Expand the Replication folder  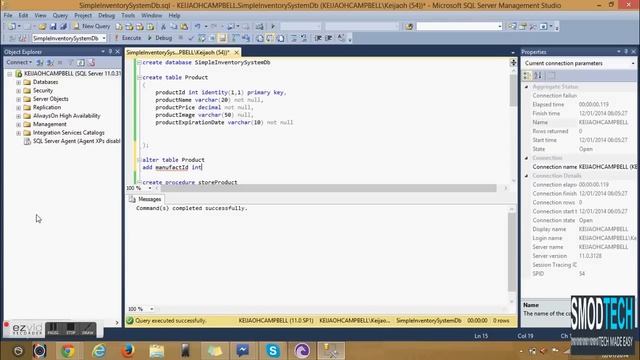(18, 107)
